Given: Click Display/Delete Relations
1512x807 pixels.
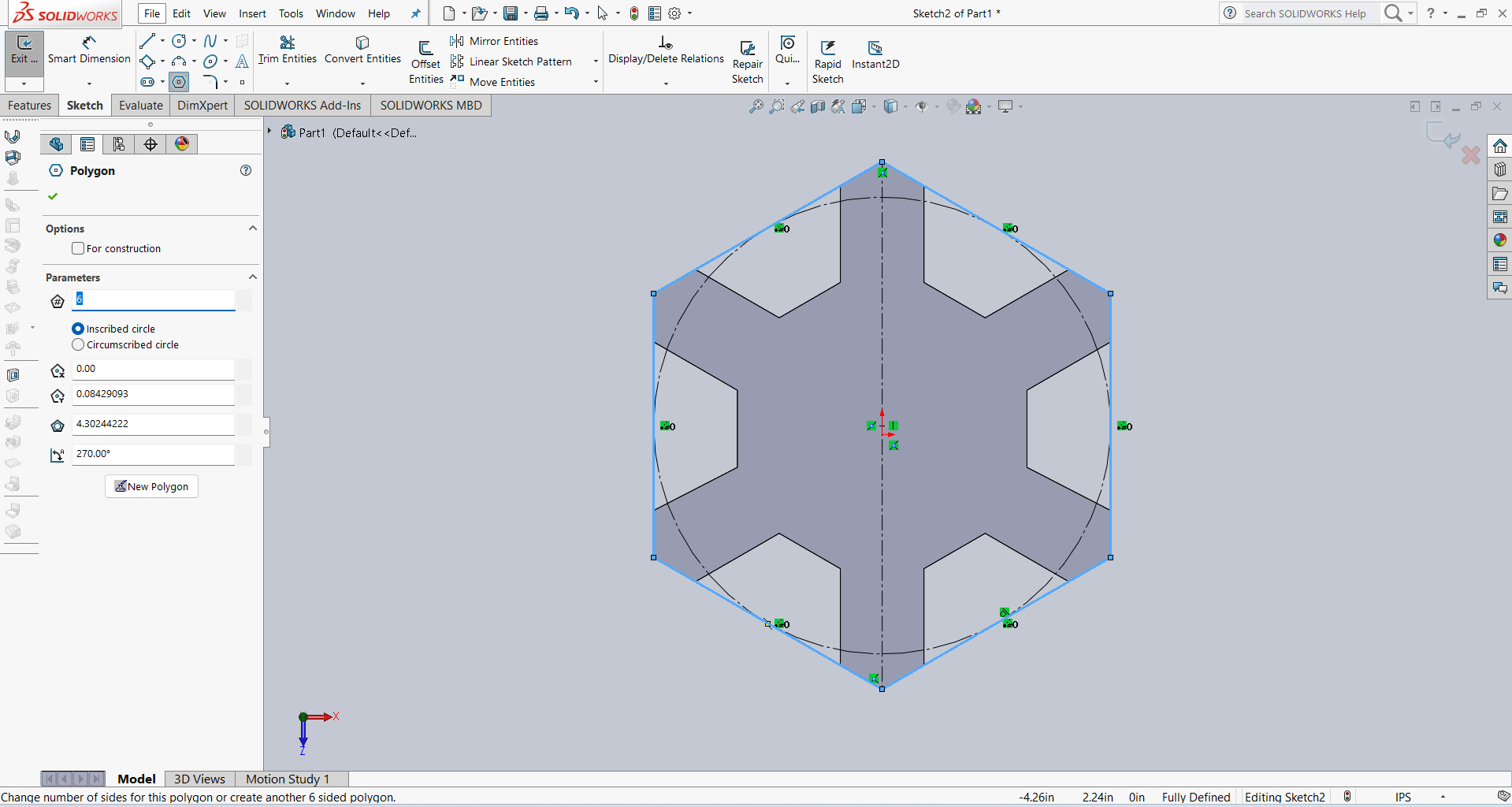Looking at the screenshot, I should pyautogui.click(x=666, y=50).
